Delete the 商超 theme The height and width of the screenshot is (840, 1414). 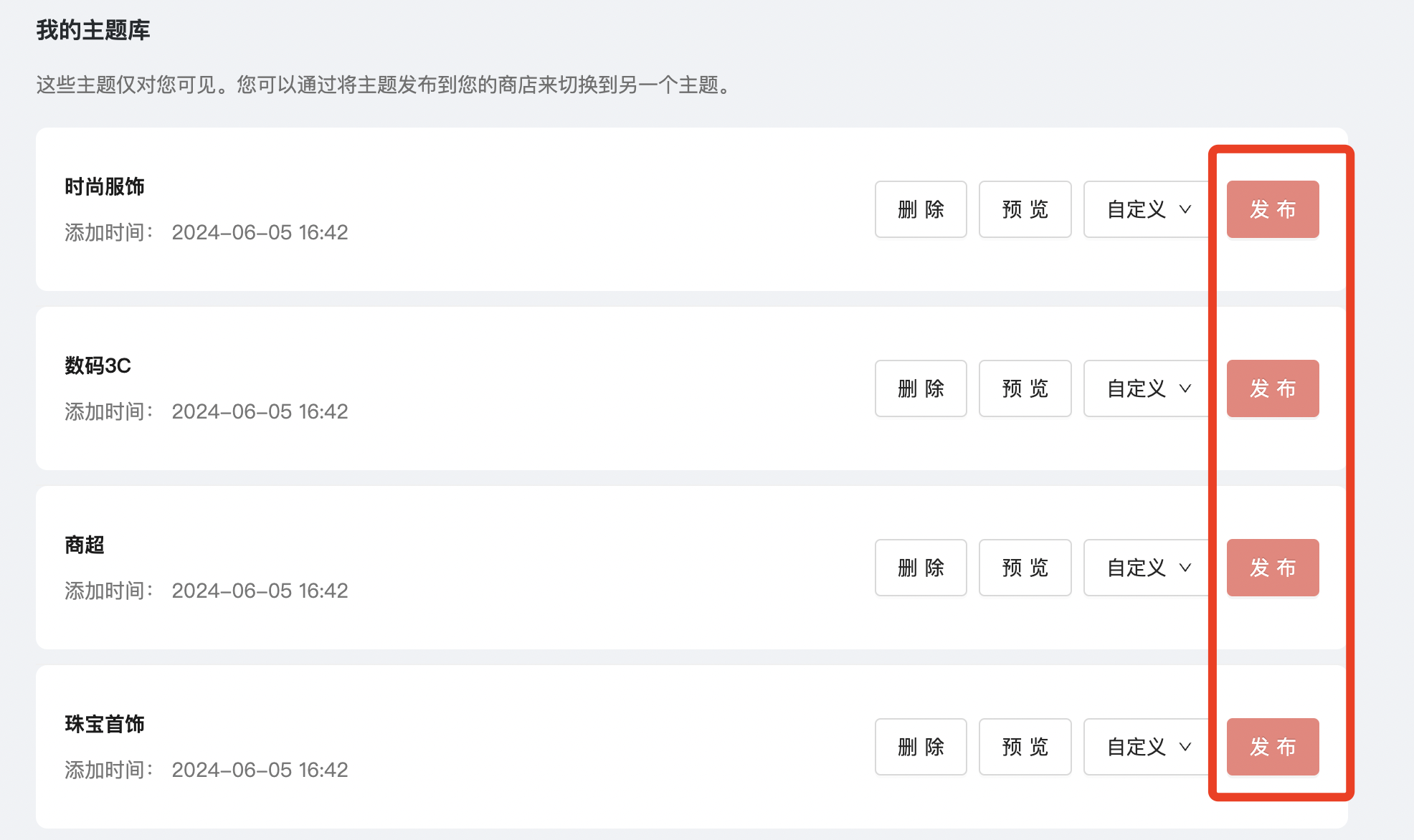(921, 568)
